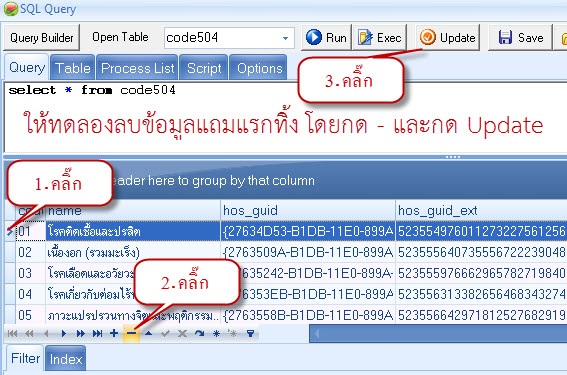Click the delete record minus button
567x375 pixels.
(x=131, y=333)
